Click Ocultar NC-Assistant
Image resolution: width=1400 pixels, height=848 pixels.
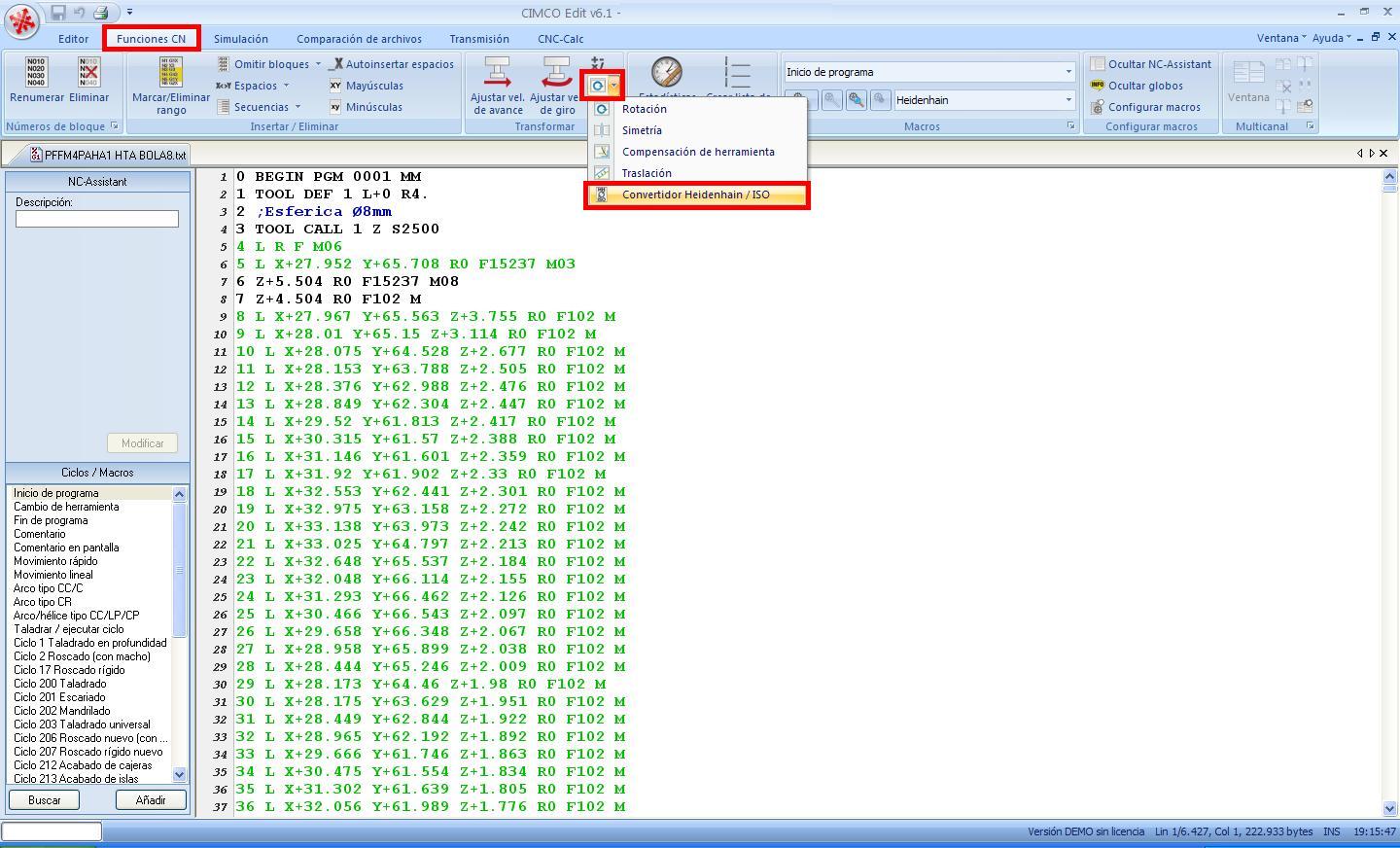coord(1150,64)
